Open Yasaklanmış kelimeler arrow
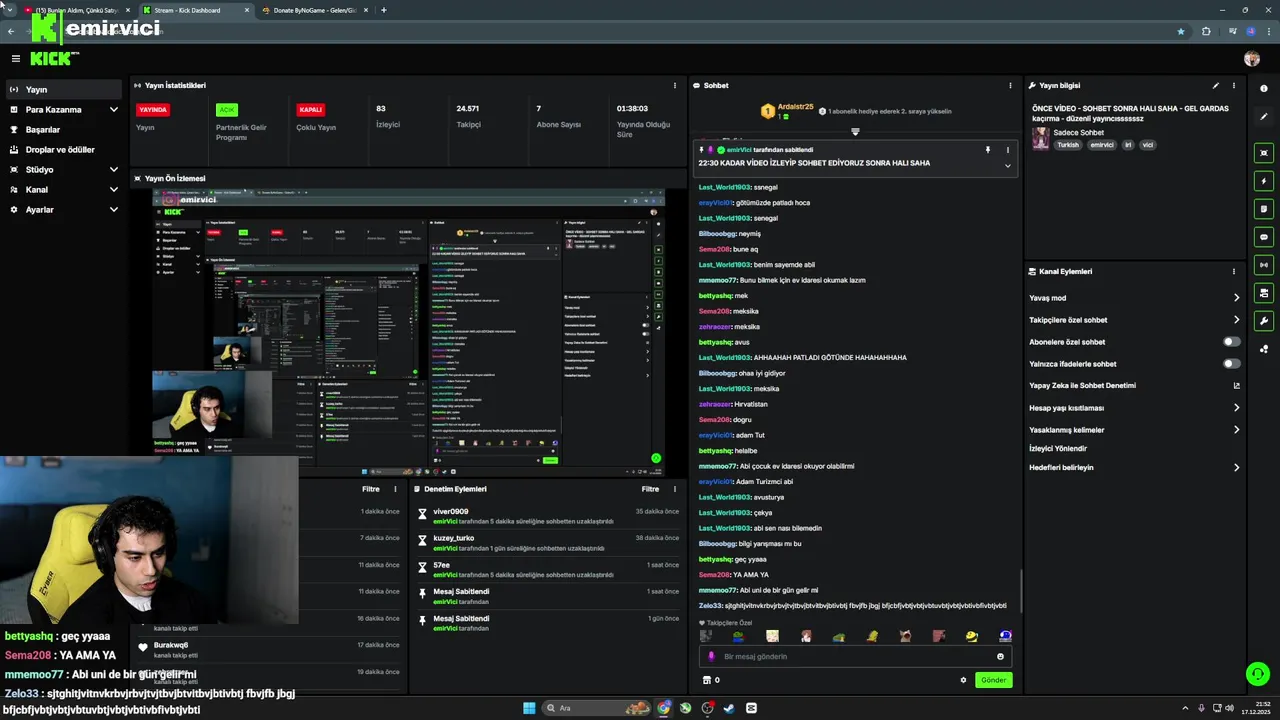This screenshot has width=1280, height=720. tap(1236, 430)
